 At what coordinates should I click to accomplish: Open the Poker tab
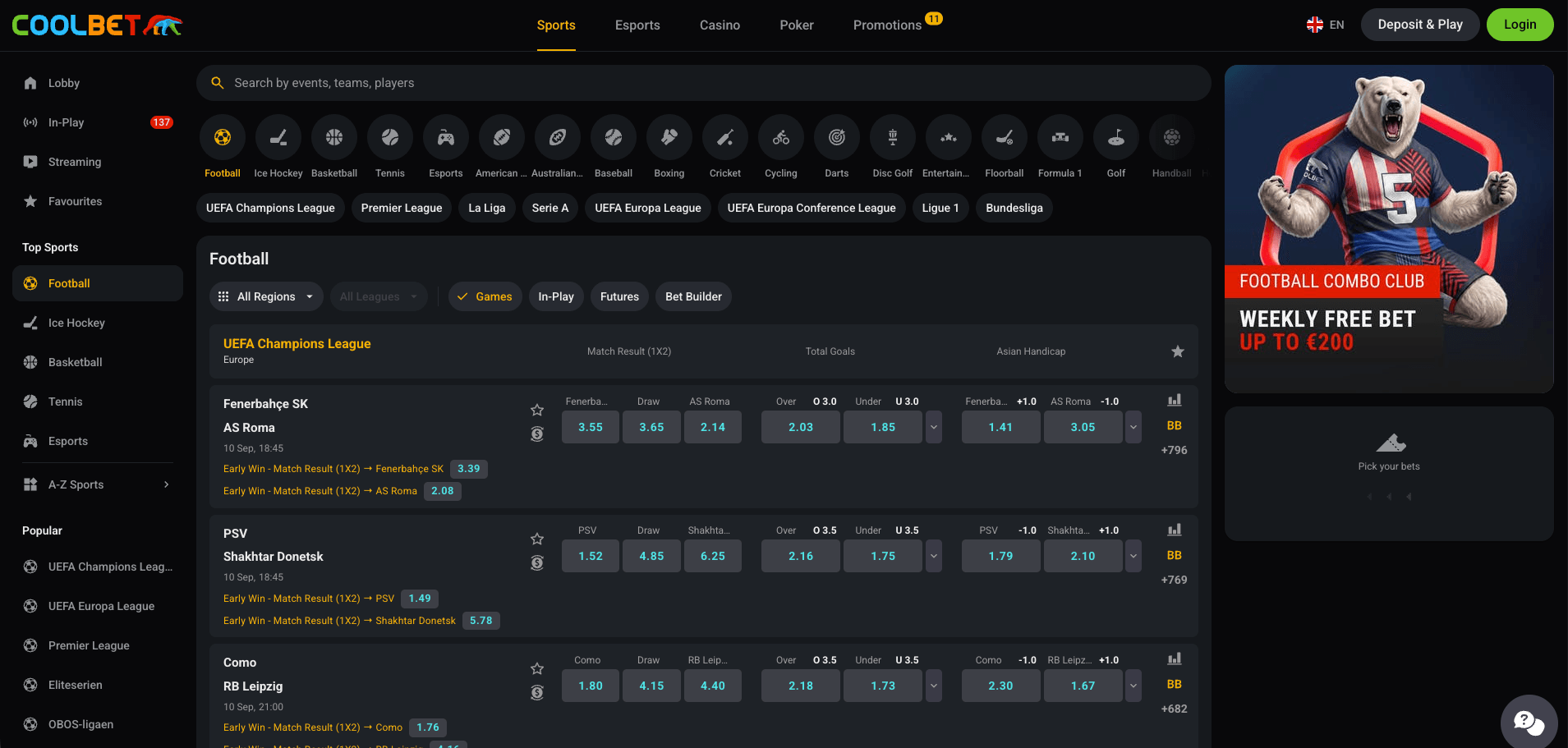tap(797, 25)
